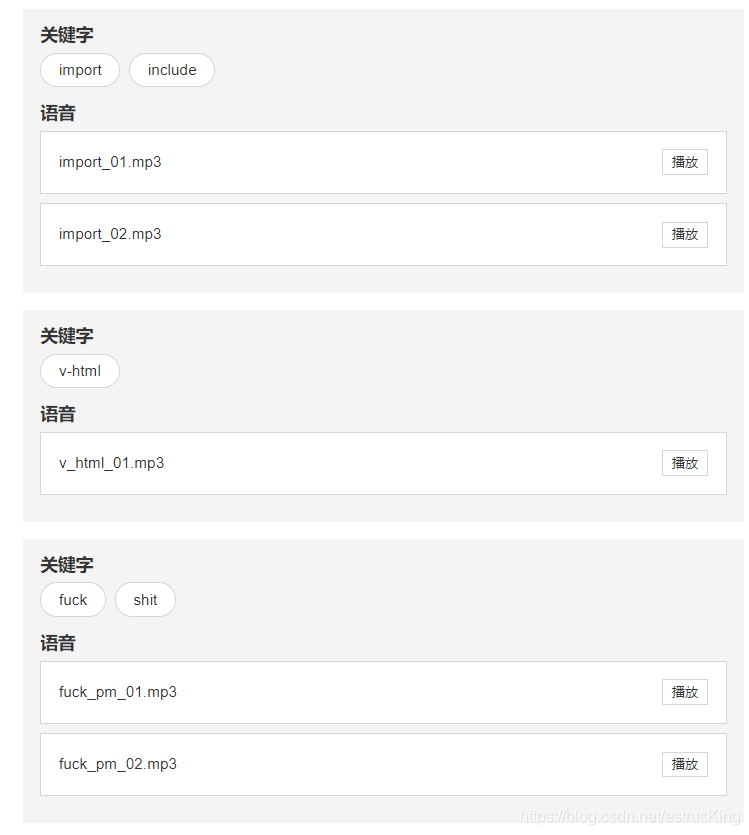Open the blog.csdn.net watermark link
This screenshot has width=749, height=835.
pyautogui.click(x=630, y=818)
